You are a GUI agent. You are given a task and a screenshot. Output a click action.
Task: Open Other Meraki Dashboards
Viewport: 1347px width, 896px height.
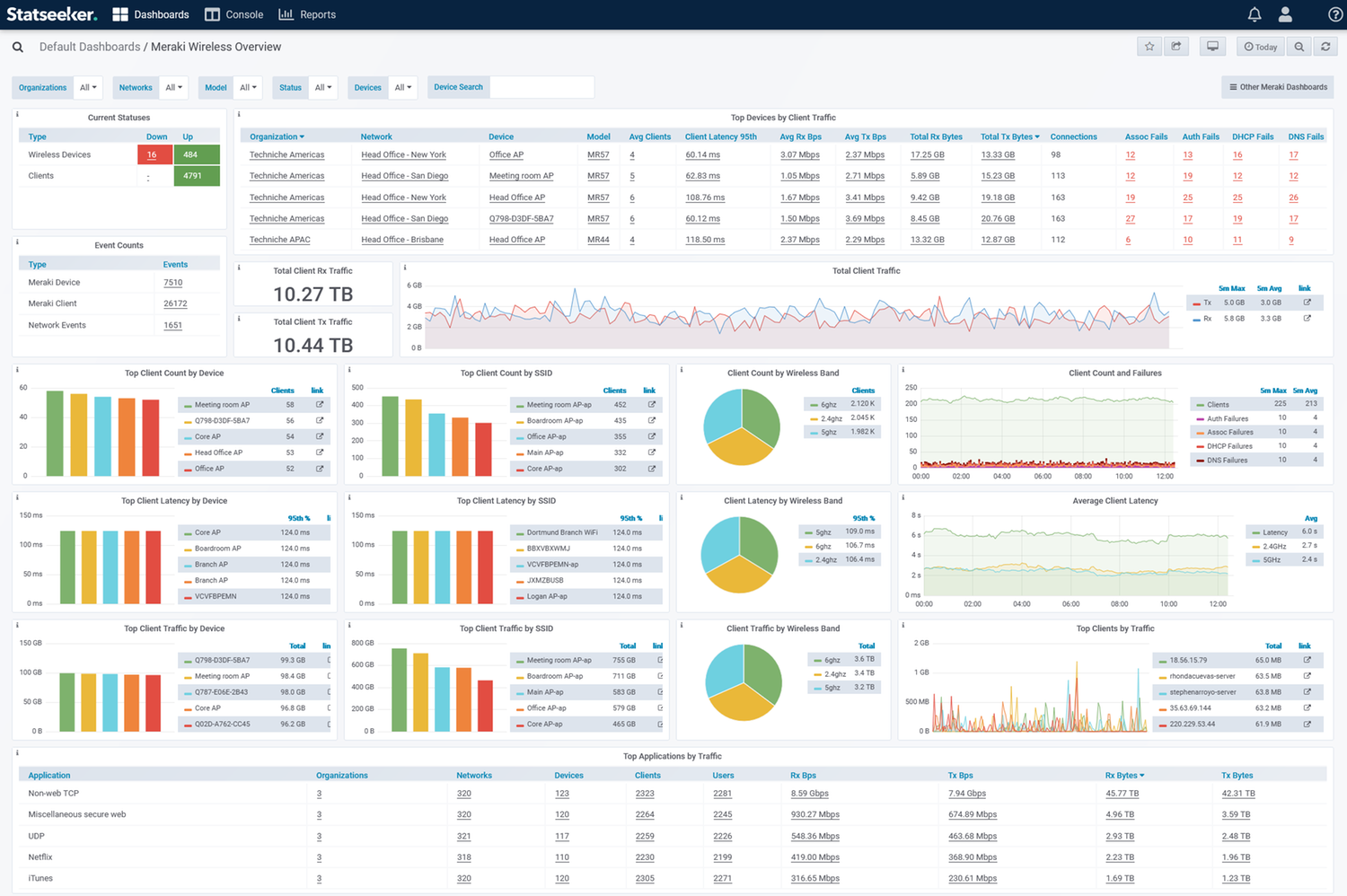point(1277,87)
